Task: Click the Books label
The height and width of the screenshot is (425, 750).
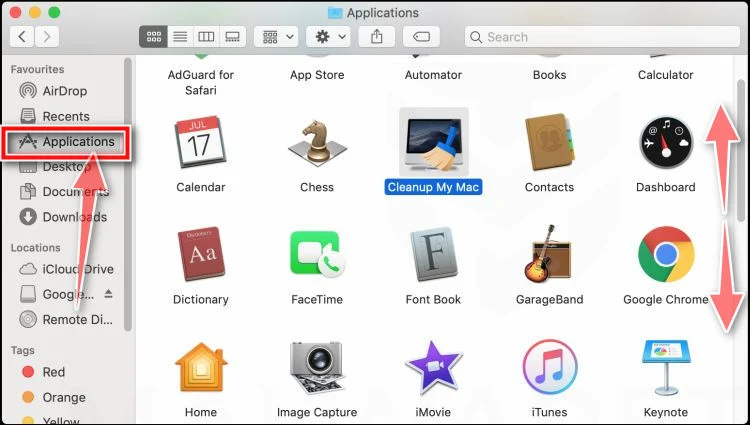Action: [550, 75]
